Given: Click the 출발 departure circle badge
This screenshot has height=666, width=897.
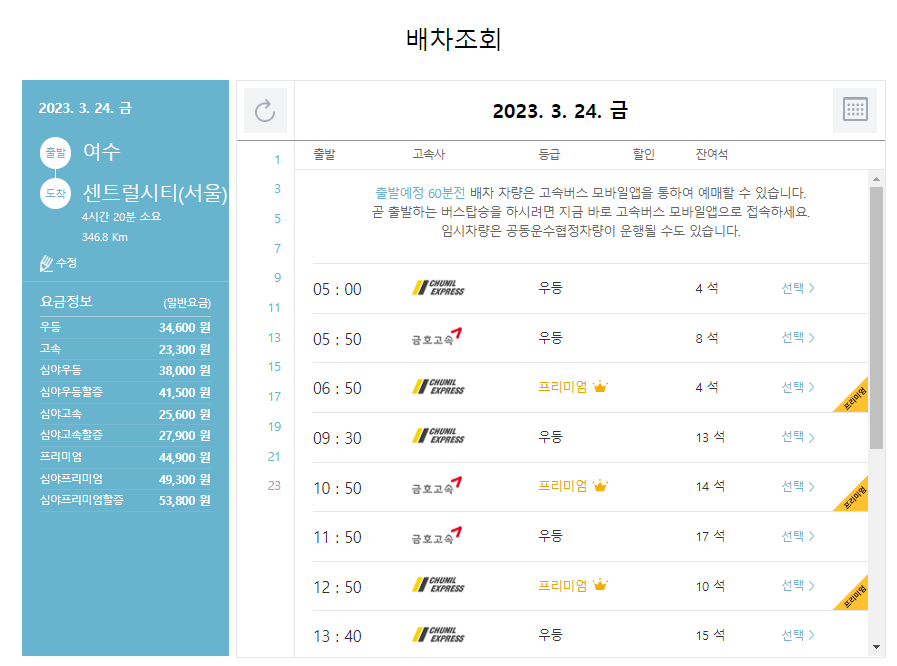Looking at the screenshot, I should point(55,153).
